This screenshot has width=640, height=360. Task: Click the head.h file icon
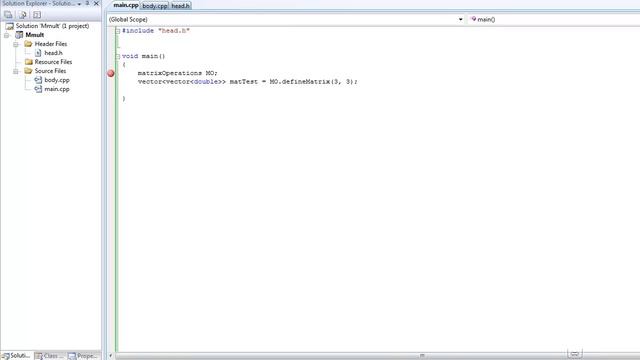[x=38, y=53]
